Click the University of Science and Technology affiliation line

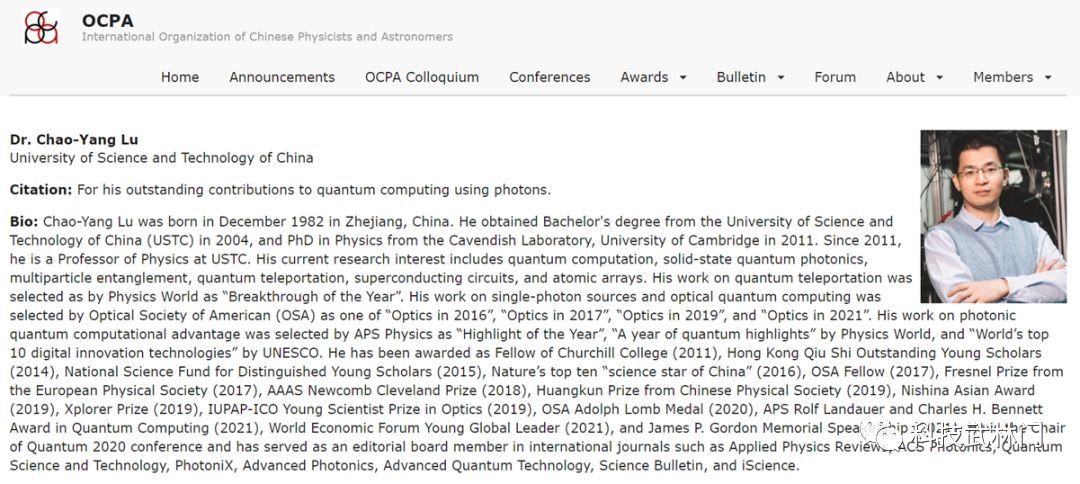pos(161,157)
